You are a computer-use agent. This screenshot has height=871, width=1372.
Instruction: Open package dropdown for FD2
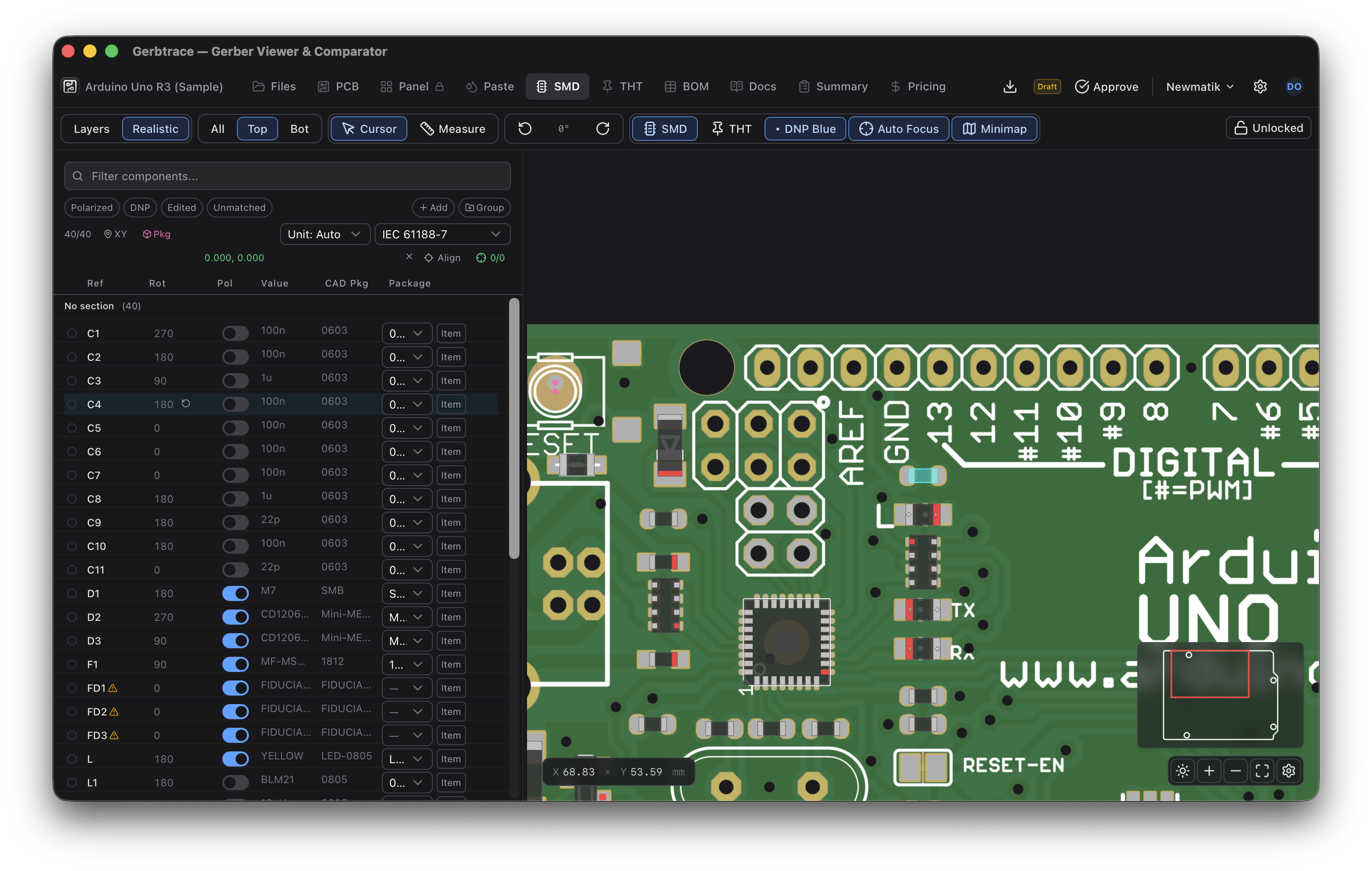pos(406,712)
